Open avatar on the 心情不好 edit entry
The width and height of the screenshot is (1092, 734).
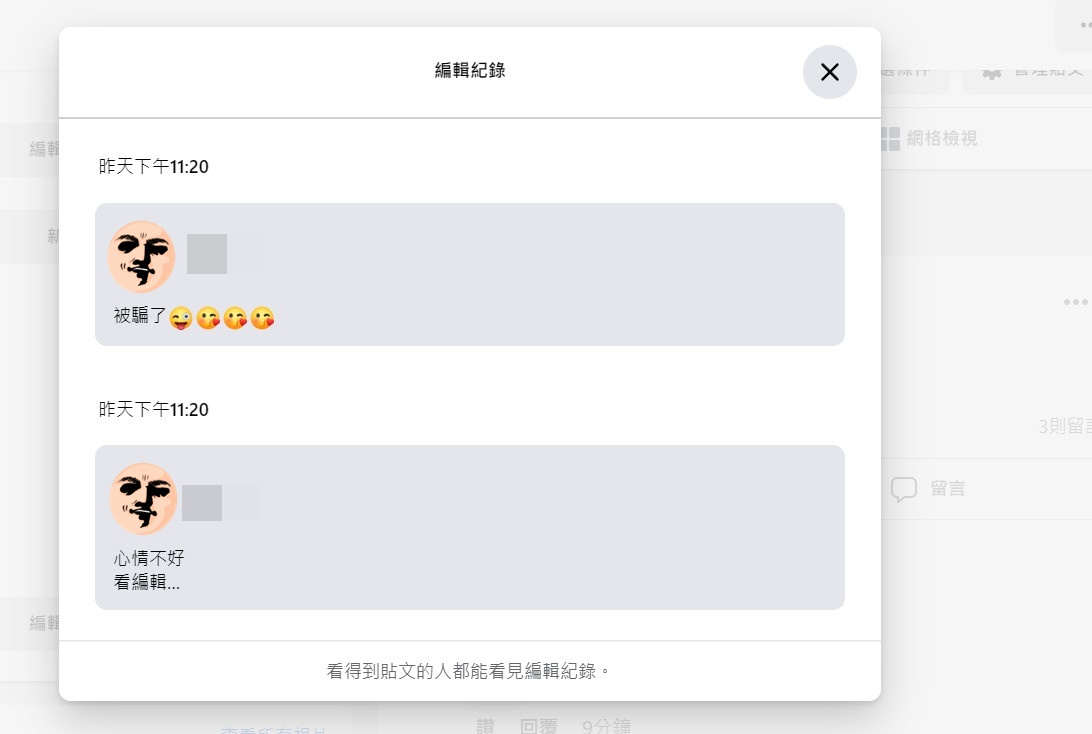pos(143,499)
